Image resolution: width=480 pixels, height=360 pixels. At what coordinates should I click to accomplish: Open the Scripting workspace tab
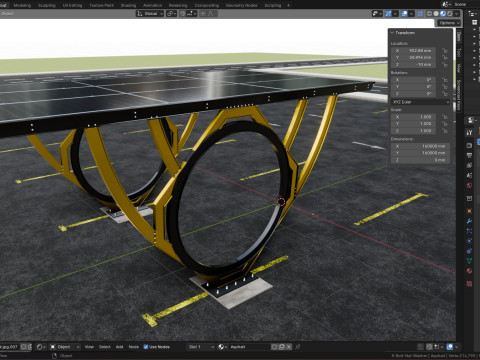(272, 5)
